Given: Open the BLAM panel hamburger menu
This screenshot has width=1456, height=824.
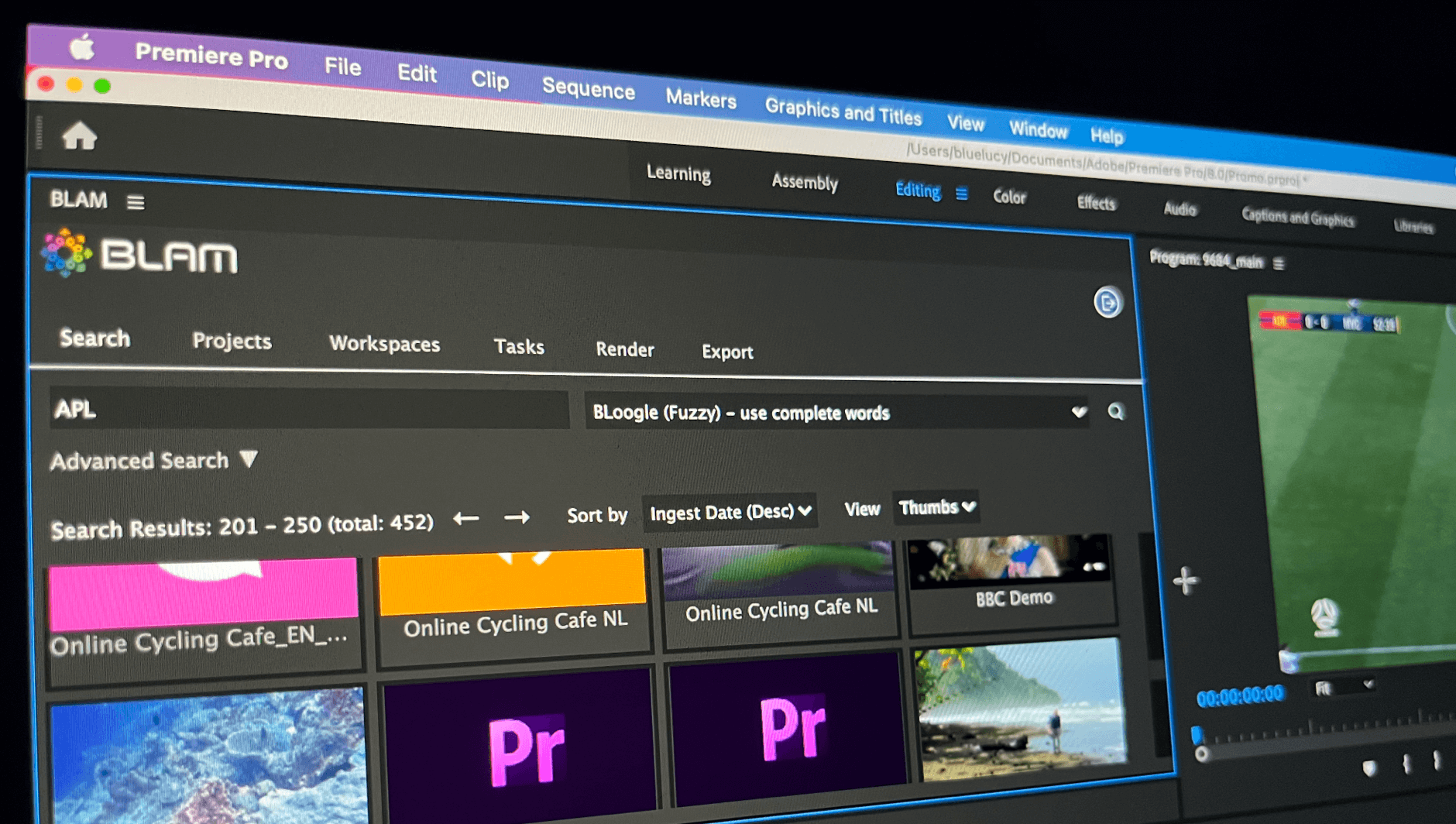Looking at the screenshot, I should [136, 203].
